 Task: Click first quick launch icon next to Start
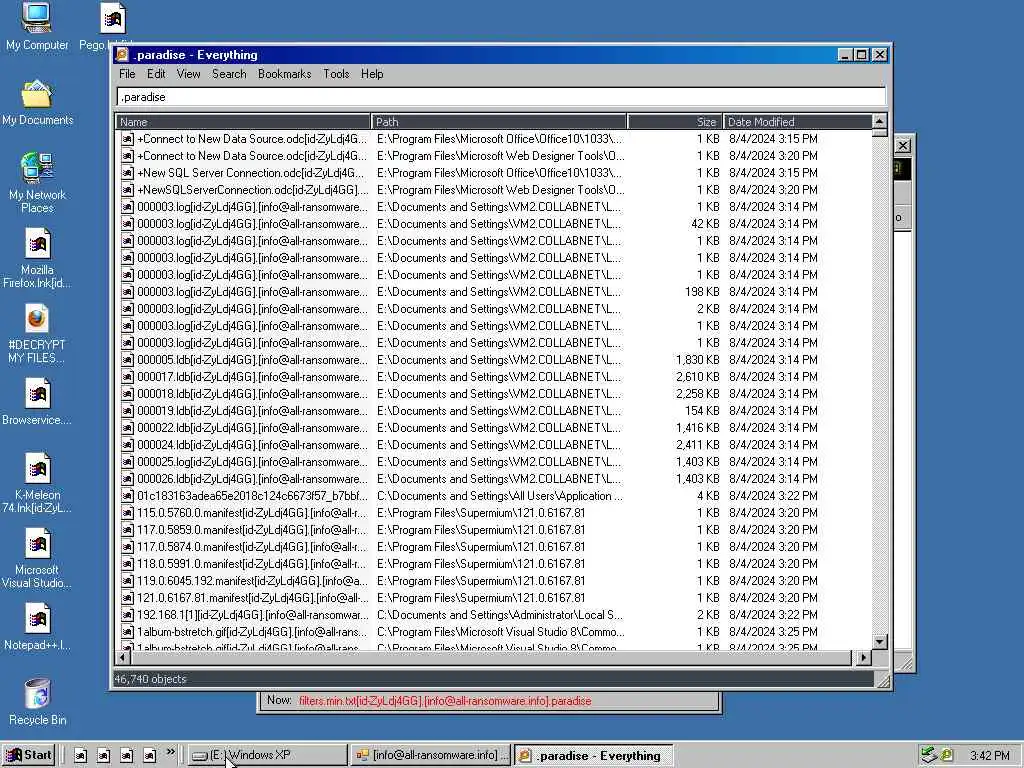click(x=80, y=755)
